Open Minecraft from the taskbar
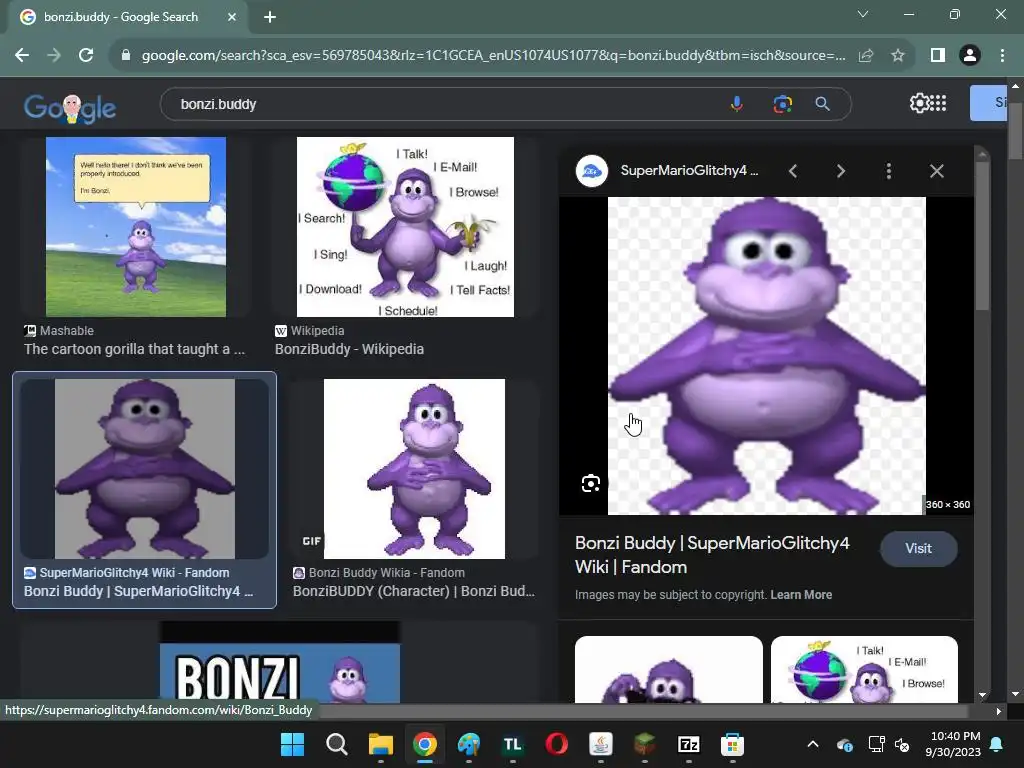The height and width of the screenshot is (768, 1024). pyautogui.click(x=645, y=744)
